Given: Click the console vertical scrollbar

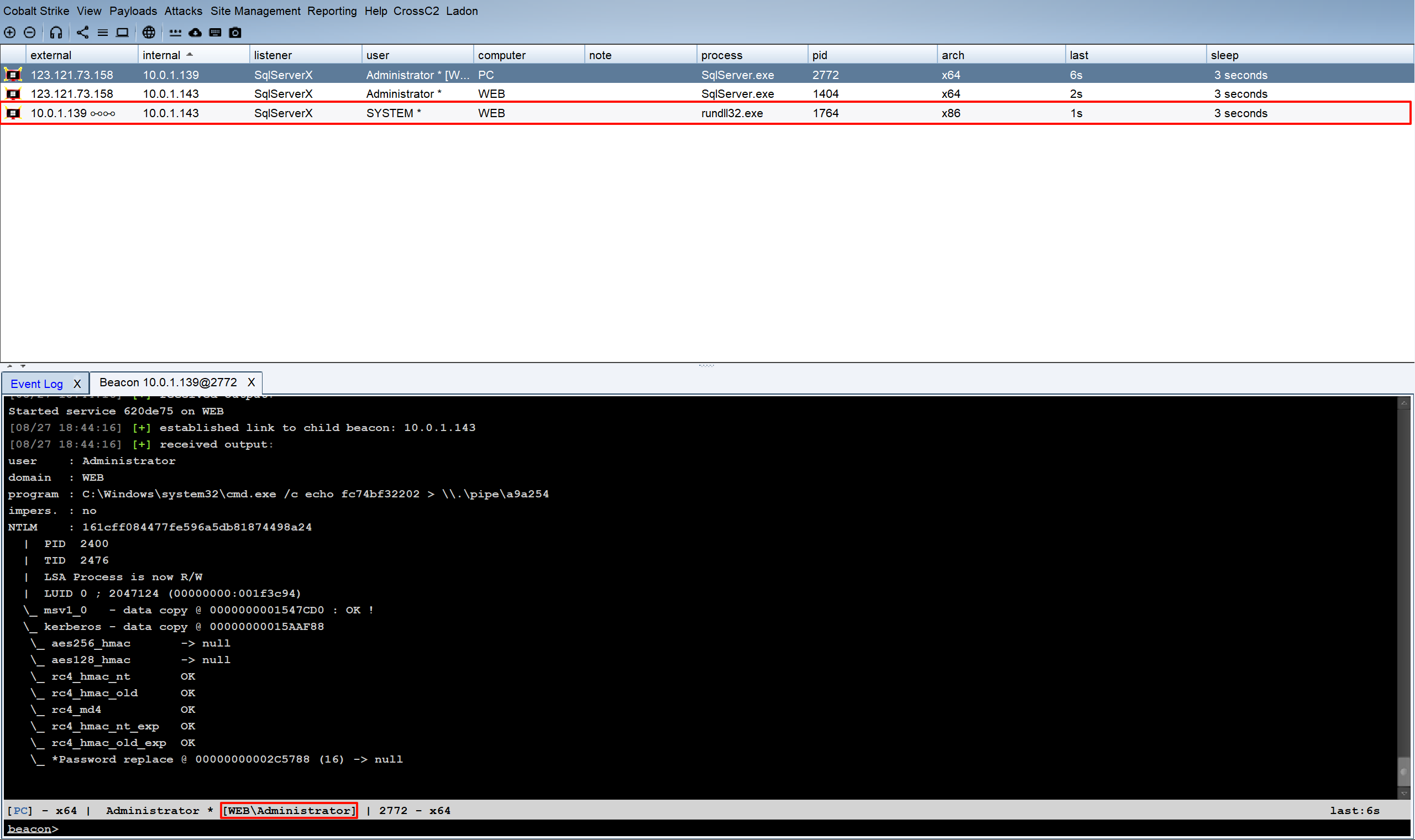Looking at the screenshot, I should pyautogui.click(x=1403, y=594).
